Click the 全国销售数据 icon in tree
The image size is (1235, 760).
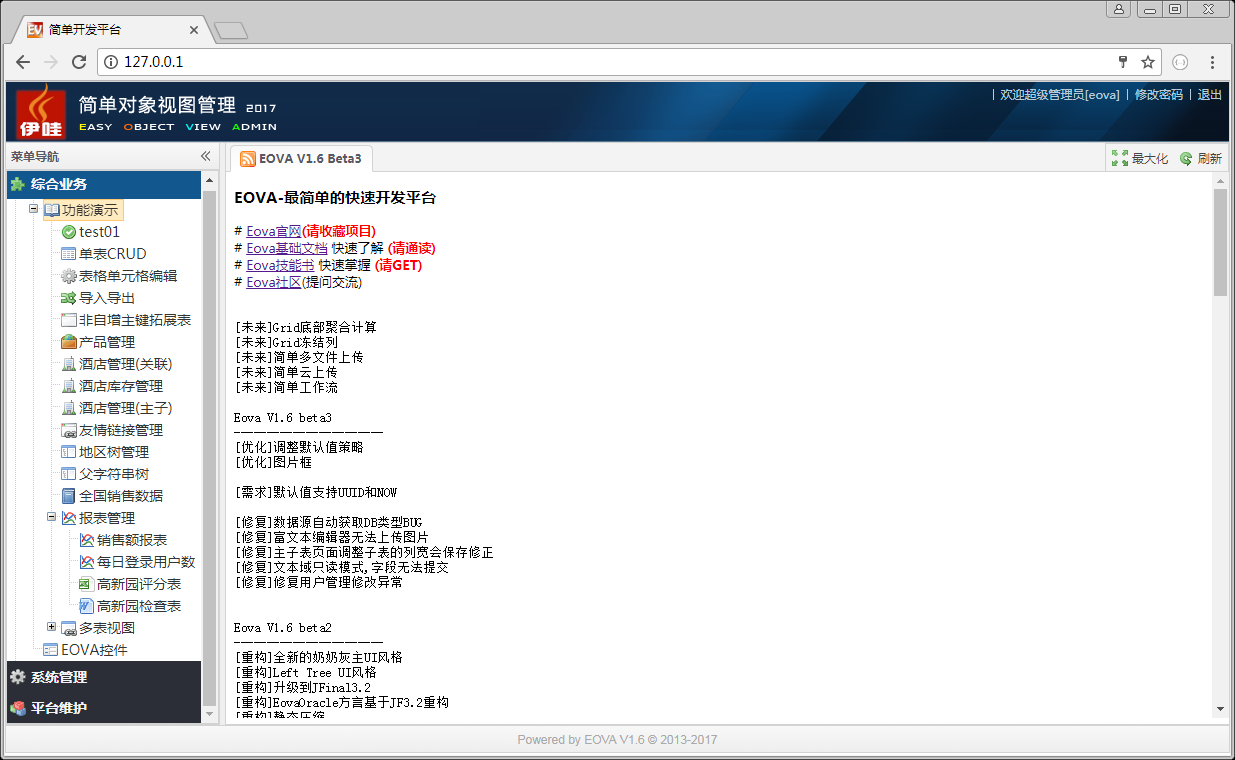click(69, 496)
